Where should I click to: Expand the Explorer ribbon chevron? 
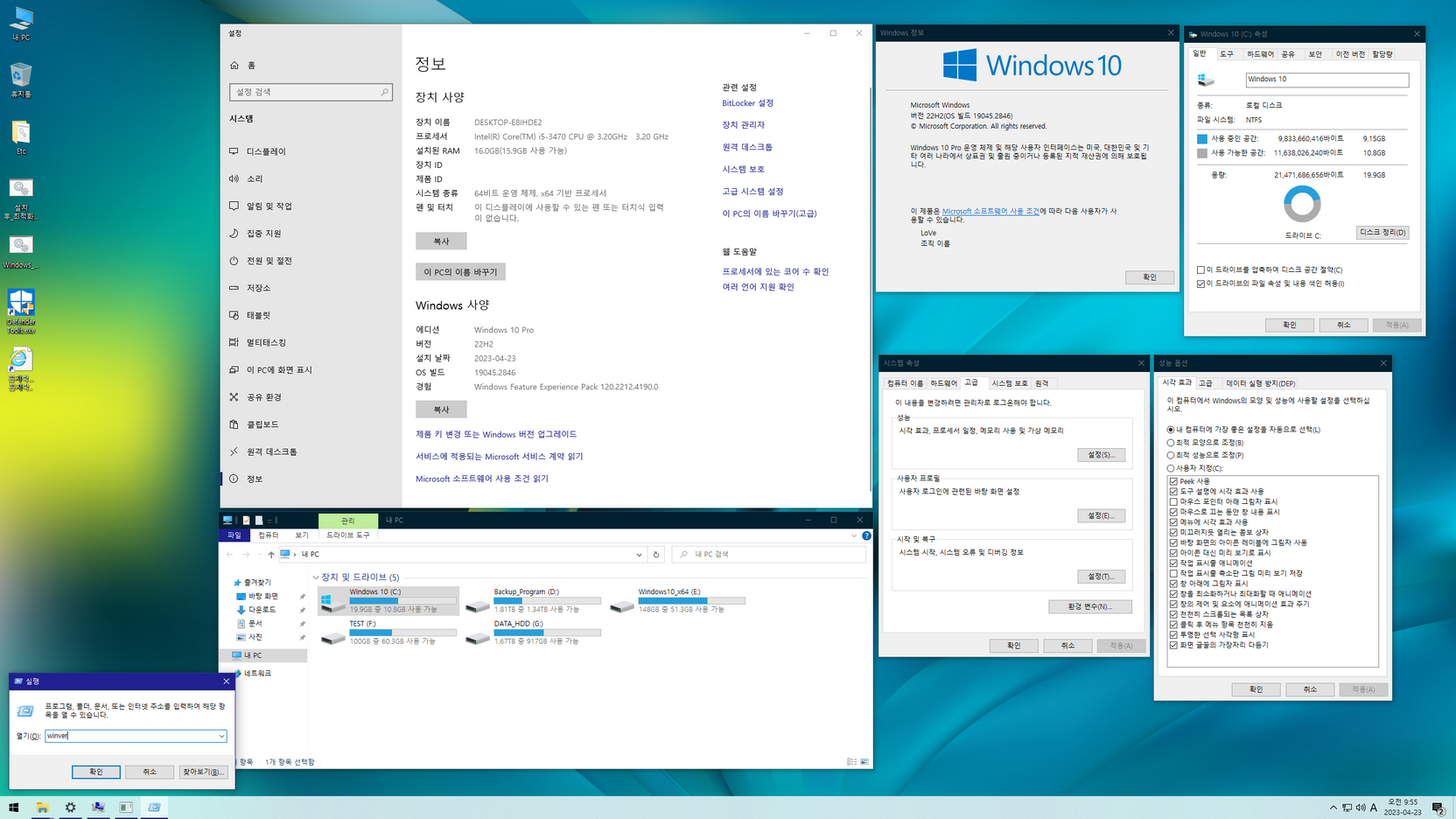pos(855,535)
